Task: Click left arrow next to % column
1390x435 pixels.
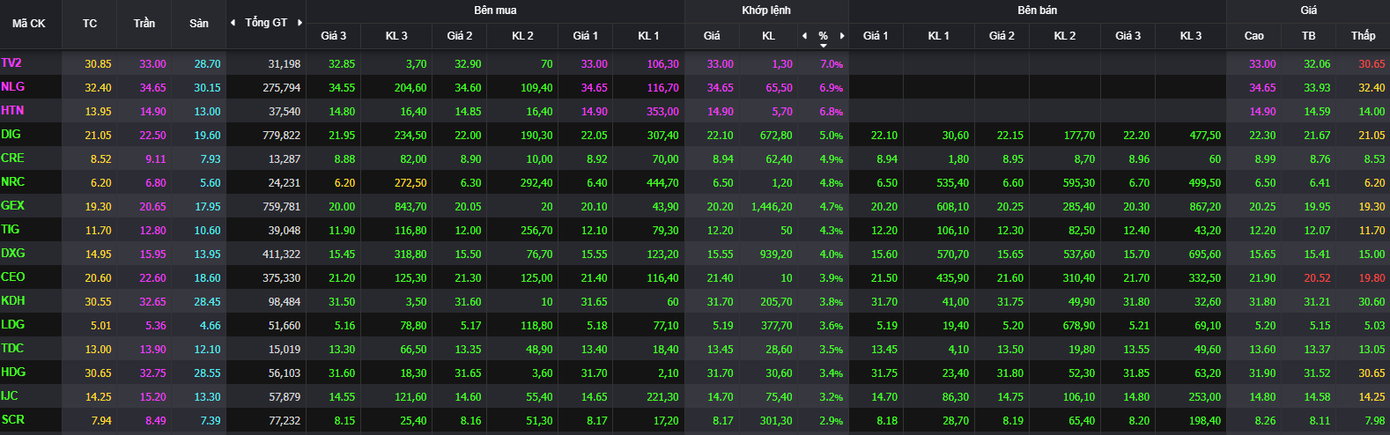Action: coord(804,36)
